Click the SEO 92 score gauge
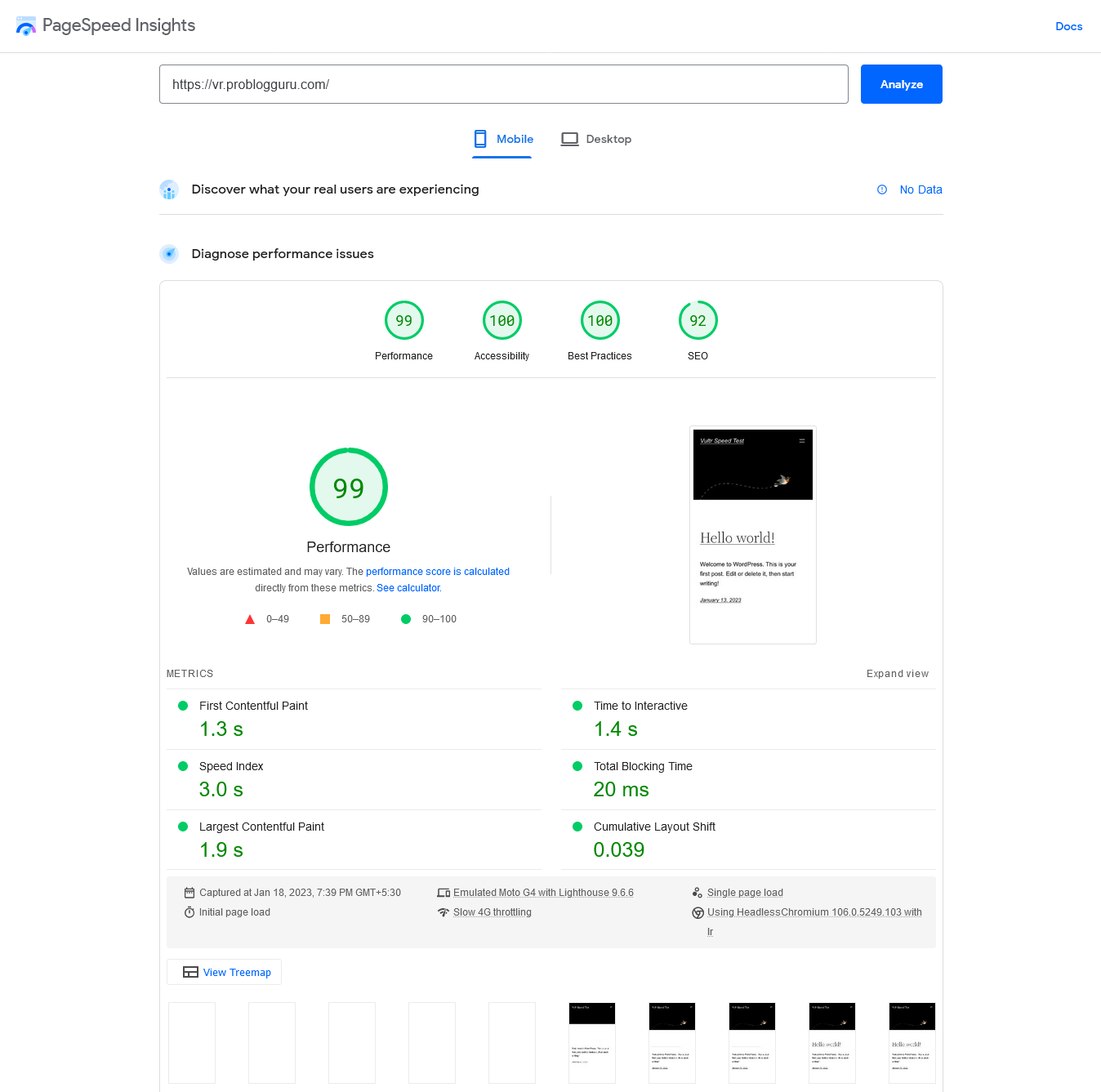 (x=698, y=321)
